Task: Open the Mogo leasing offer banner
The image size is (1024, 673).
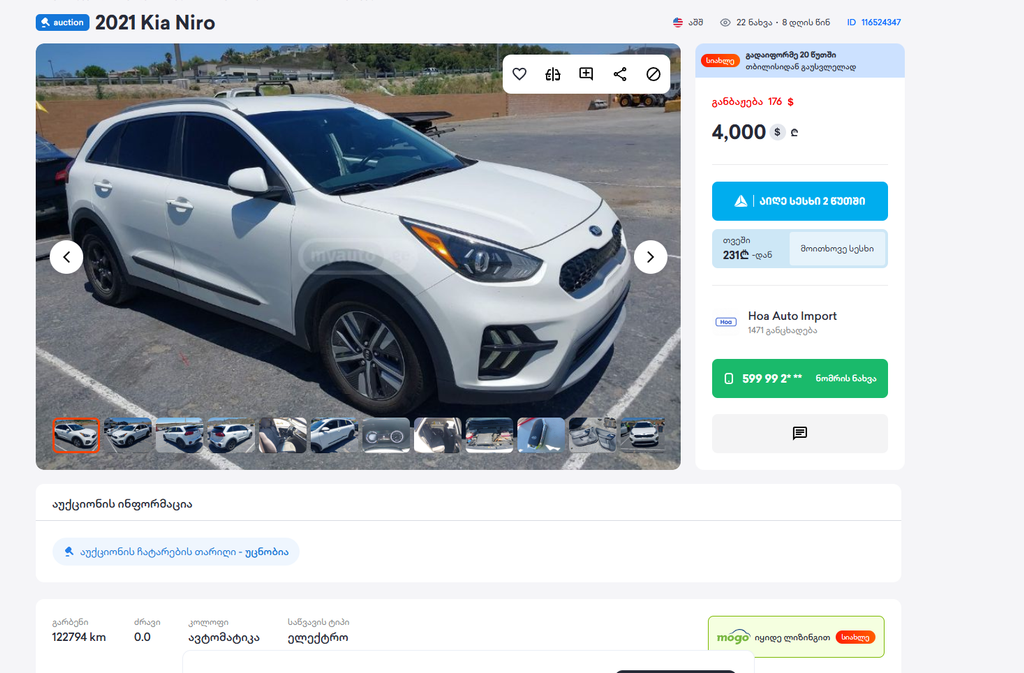Action: 796,637
